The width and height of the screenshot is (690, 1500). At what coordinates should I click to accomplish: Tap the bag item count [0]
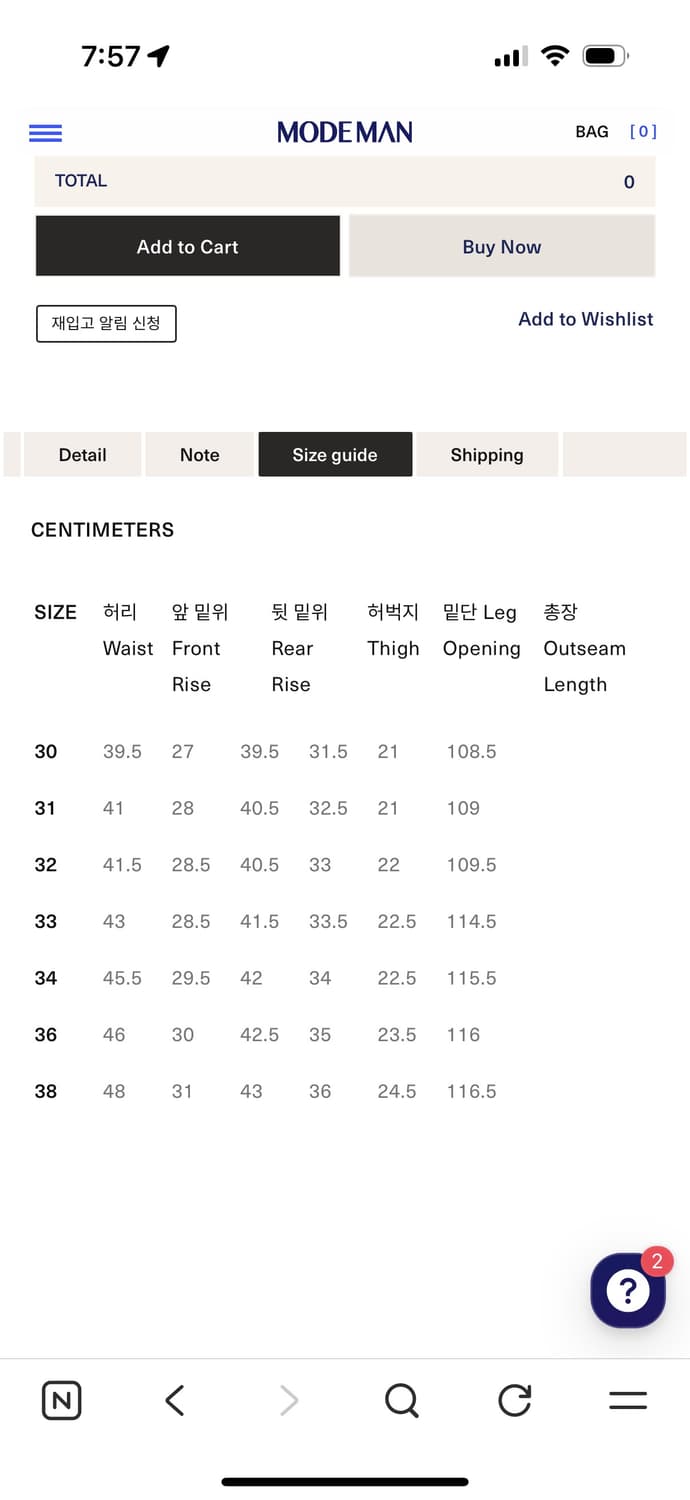point(643,132)
